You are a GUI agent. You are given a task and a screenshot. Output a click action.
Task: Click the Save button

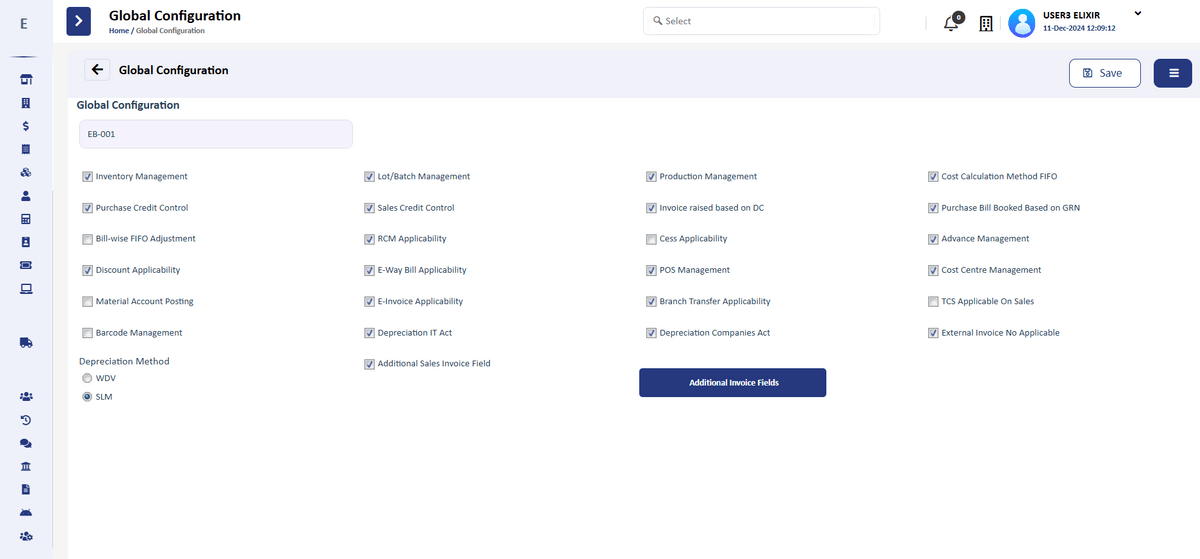point(1104,73)
